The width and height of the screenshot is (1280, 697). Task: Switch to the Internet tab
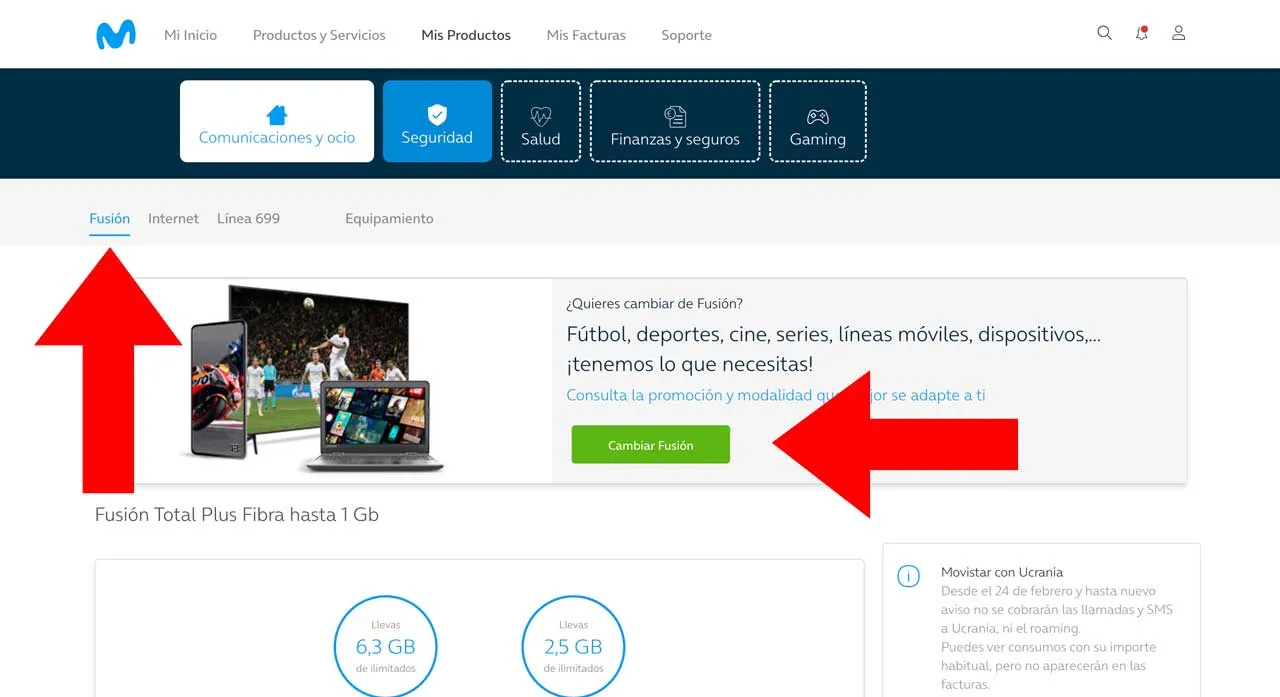[173, 218]
